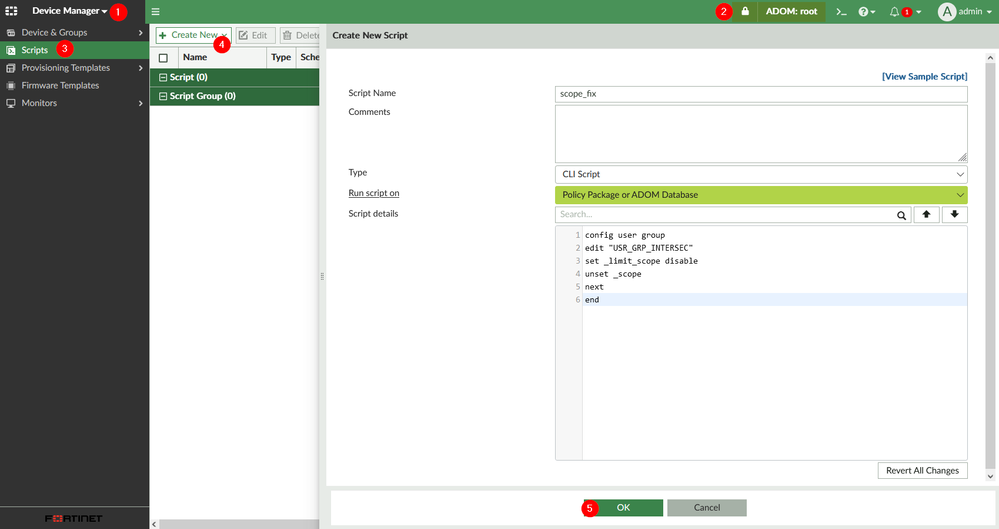This screenshot has width=999, height=529.
Task: Click the hamburger menu toggle icon
Action: pos(156,12)
